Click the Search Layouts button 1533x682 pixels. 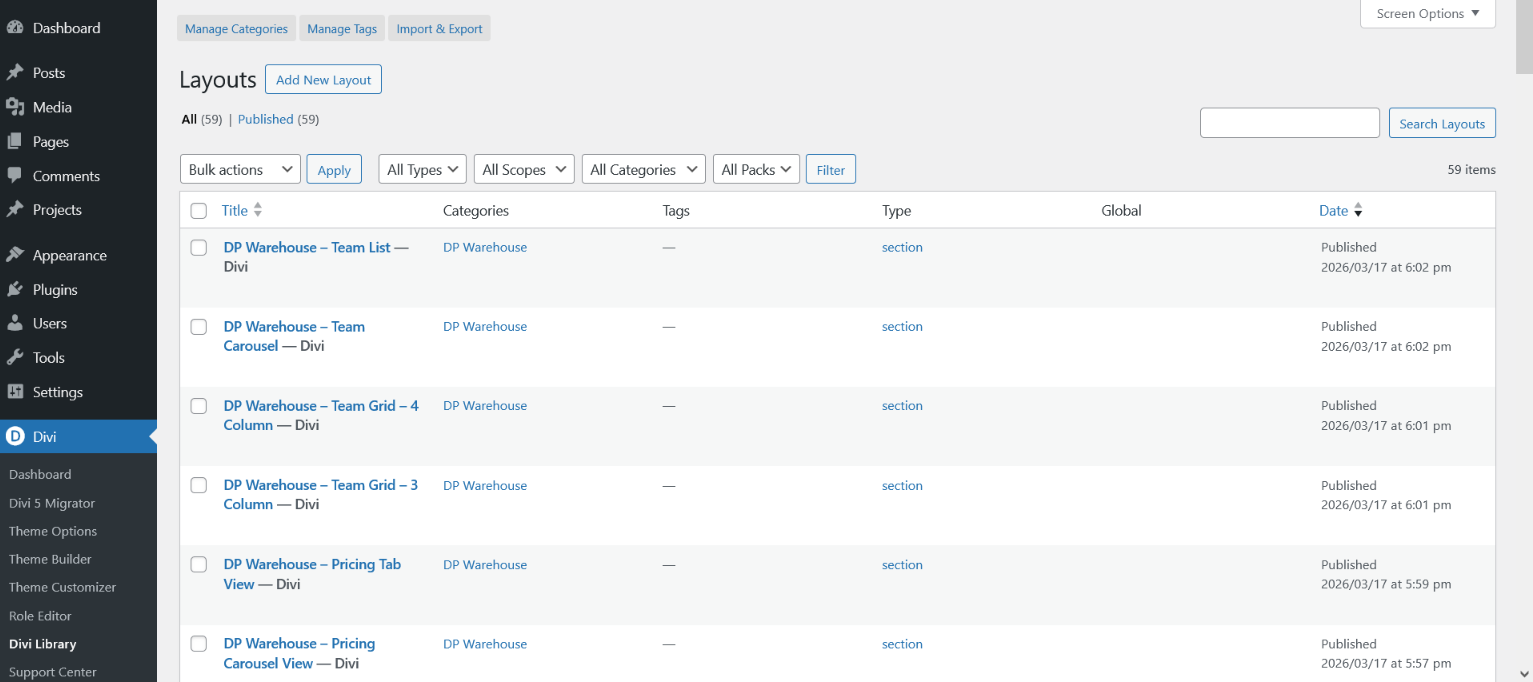tap(1442, 123)
